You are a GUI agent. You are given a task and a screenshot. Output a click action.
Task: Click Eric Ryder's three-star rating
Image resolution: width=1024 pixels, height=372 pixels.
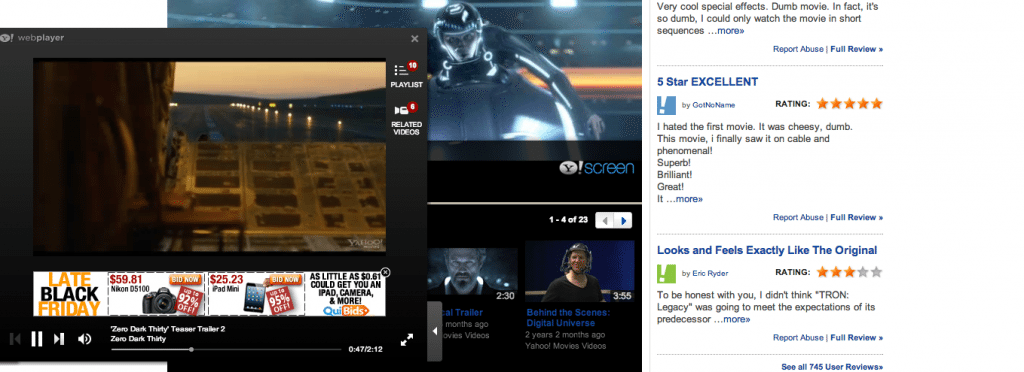(x=849, y=272)
